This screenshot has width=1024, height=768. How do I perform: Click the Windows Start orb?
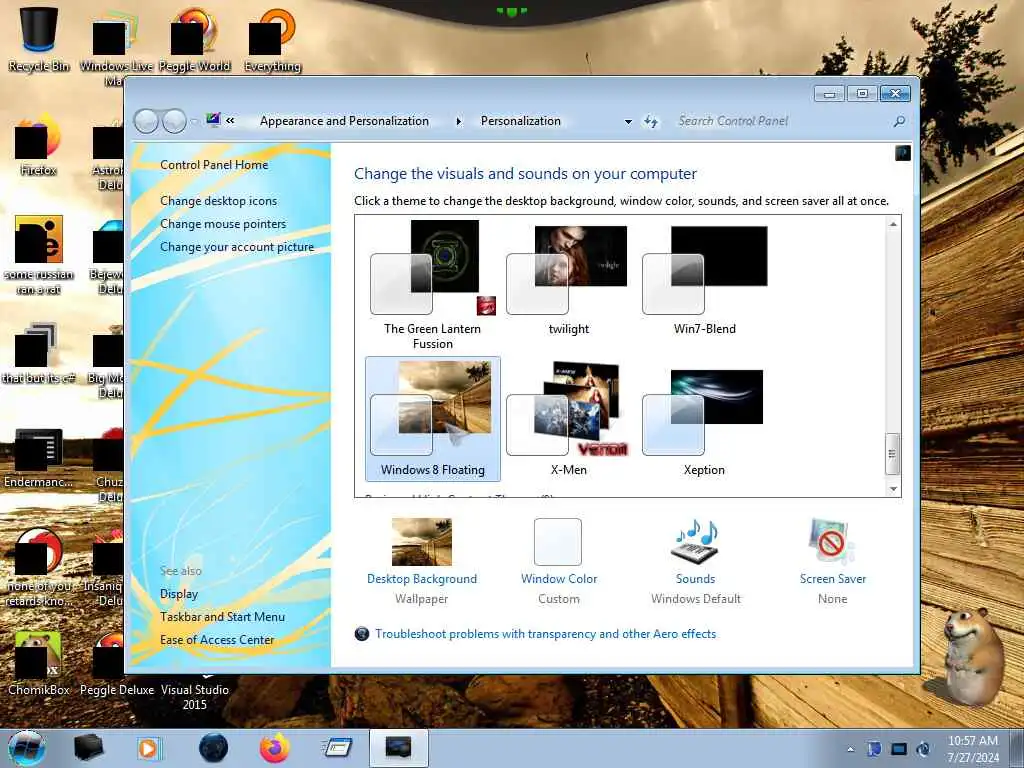(x=27, y=748)
